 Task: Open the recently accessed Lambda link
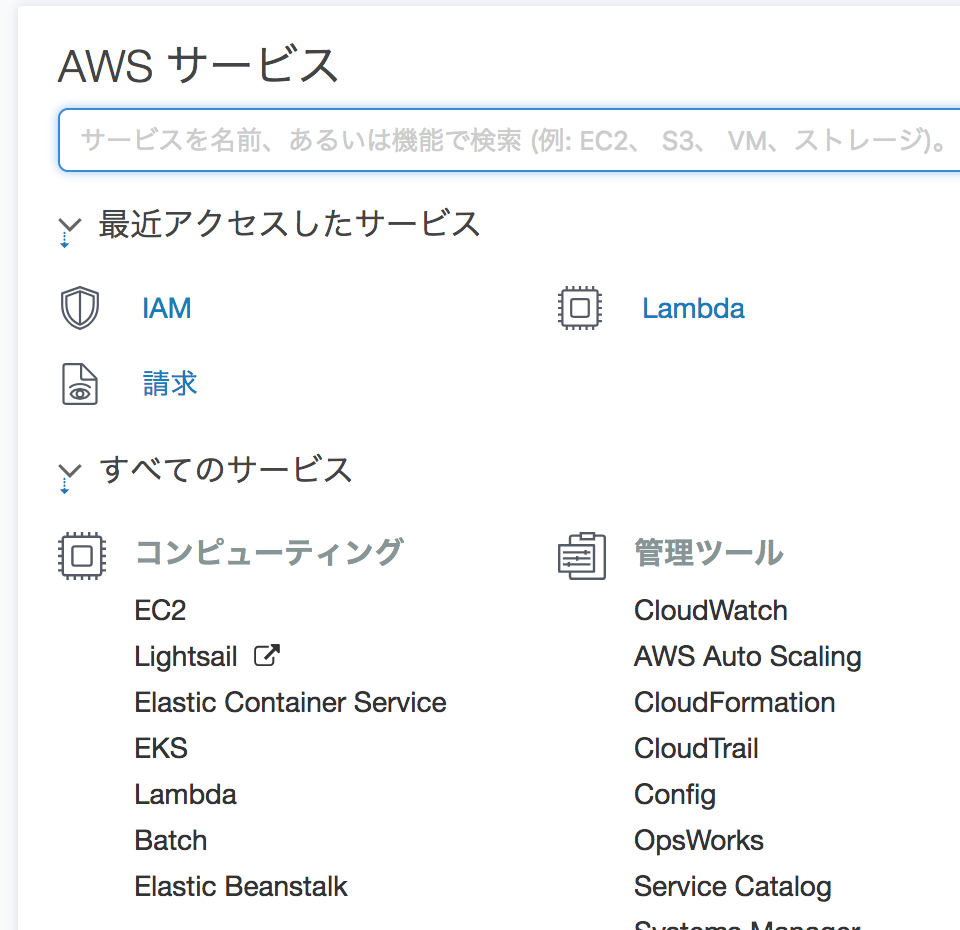(693, 308)
